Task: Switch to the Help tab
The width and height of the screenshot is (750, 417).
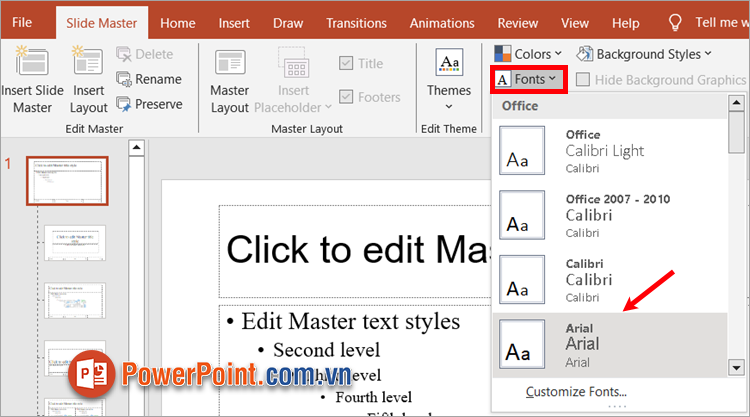Action: point(626,23)
